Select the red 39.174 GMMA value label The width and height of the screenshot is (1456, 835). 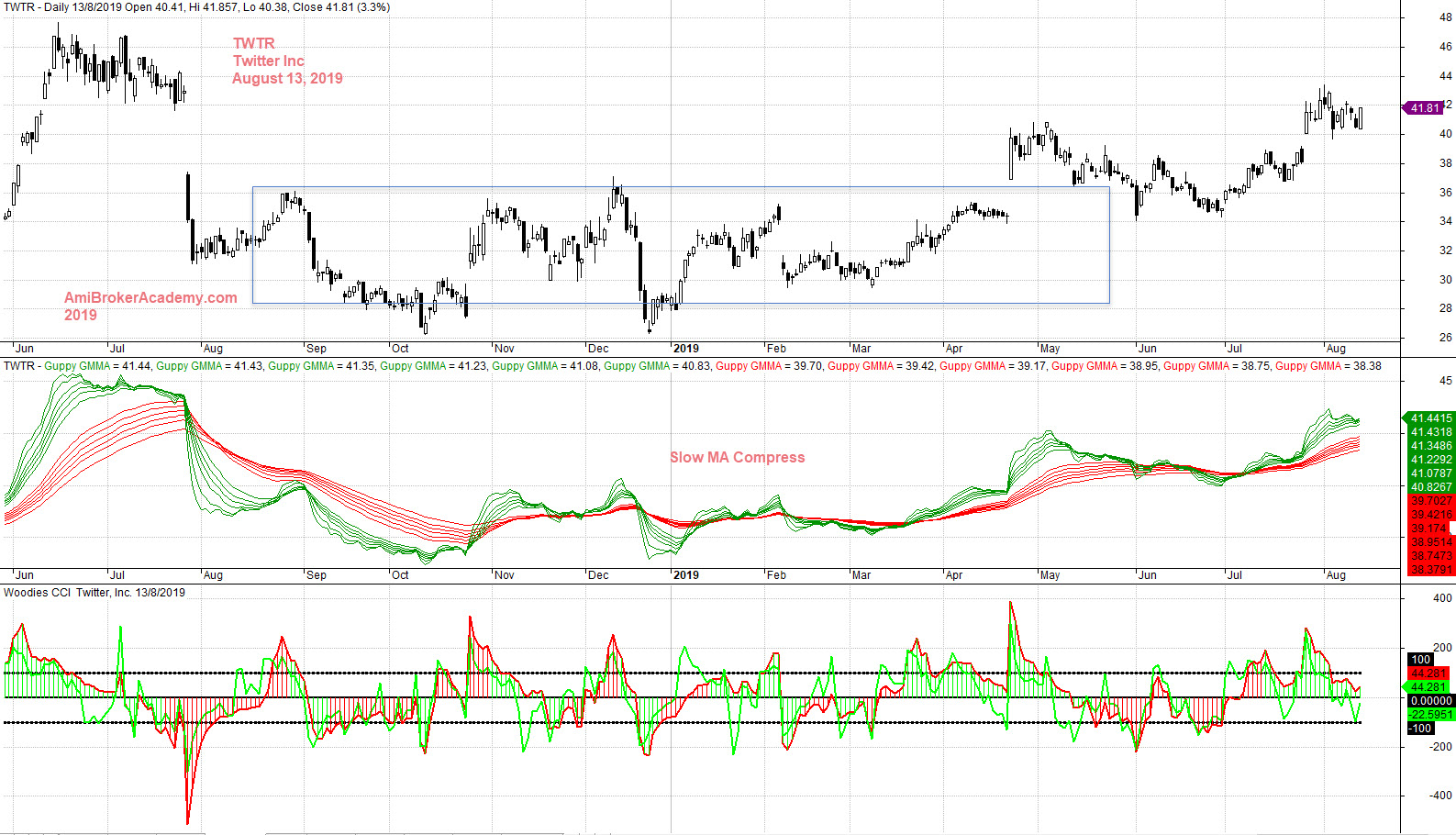coord(1428,529)
